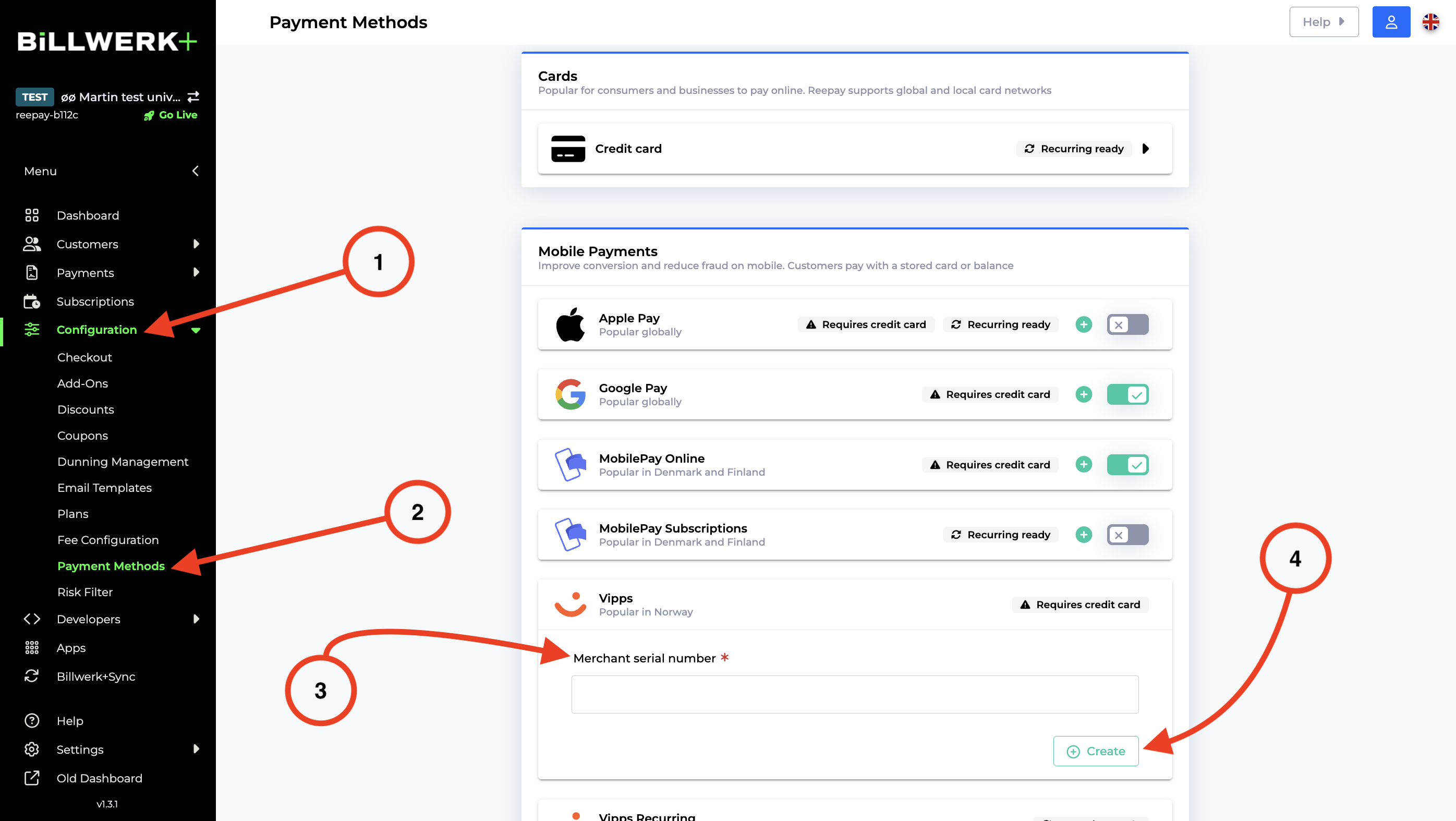
Task: Expand the Settings submenu arrow
Action: [196, 749]
